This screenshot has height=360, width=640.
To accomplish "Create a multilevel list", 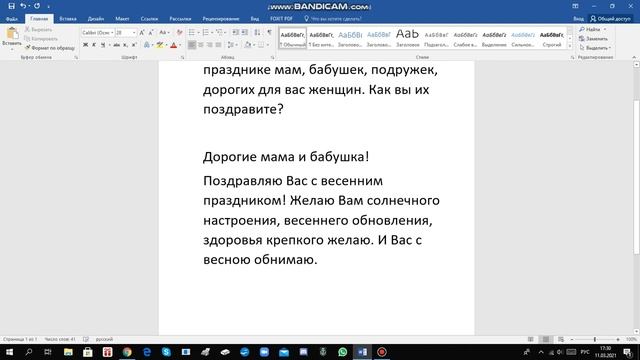I will 219,32.
